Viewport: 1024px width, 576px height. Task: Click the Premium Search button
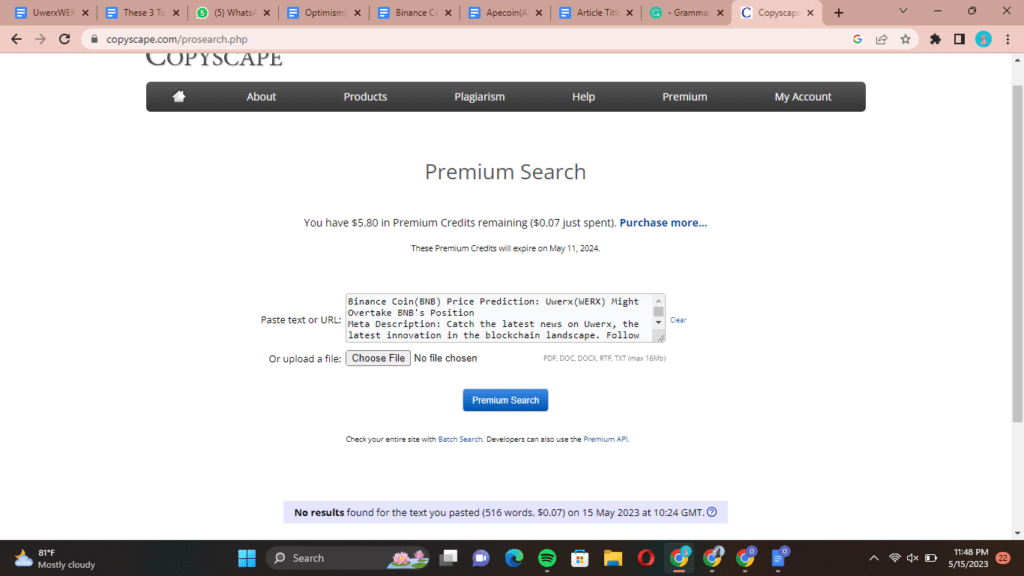(x=505, y=400)
